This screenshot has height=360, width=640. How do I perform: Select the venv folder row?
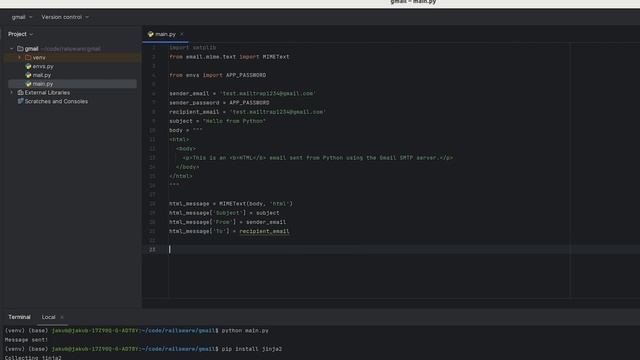tap(73, 58)
